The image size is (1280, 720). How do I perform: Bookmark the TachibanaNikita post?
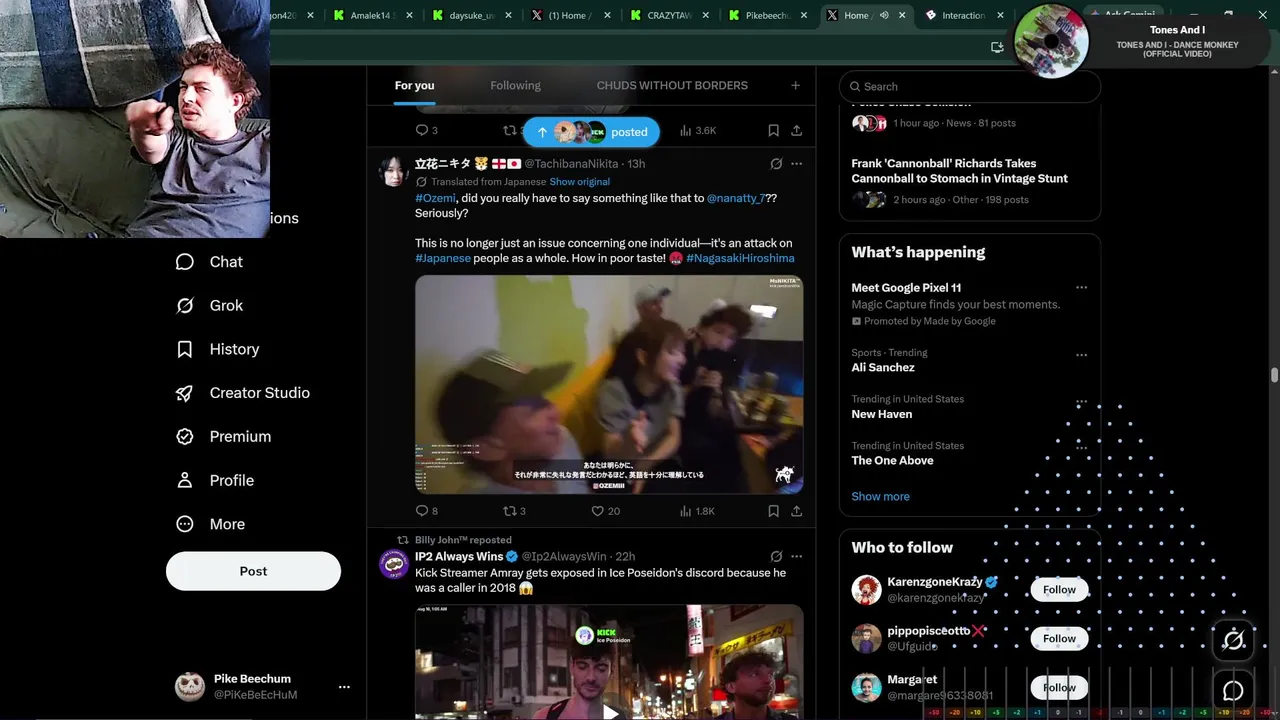[773, 511]
